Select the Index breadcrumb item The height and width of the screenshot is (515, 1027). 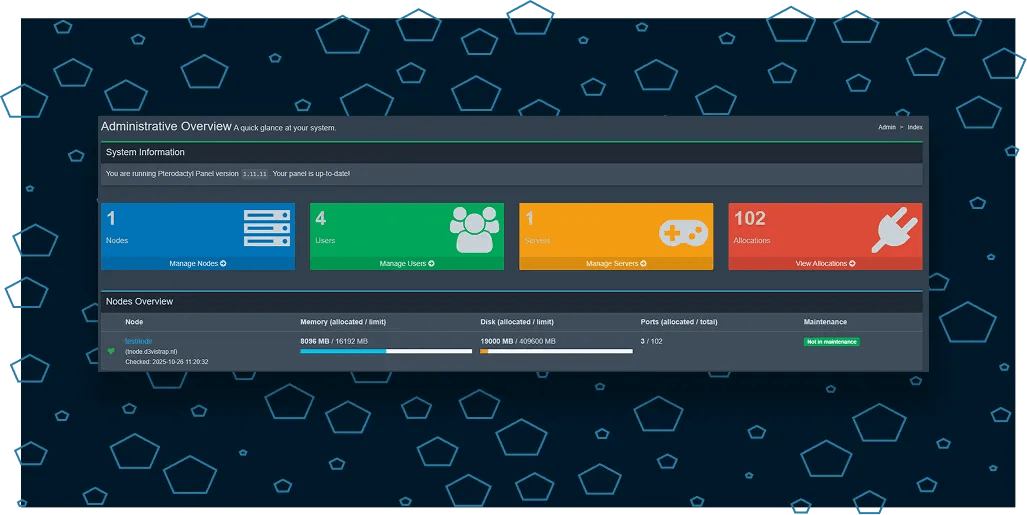coord(915,128)
